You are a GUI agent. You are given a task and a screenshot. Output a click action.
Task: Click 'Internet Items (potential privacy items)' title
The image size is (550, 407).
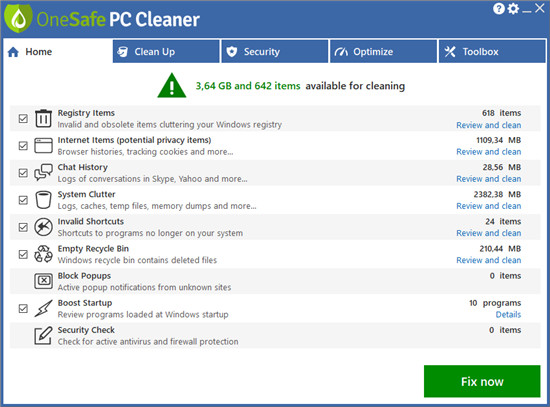pos(134,140)
